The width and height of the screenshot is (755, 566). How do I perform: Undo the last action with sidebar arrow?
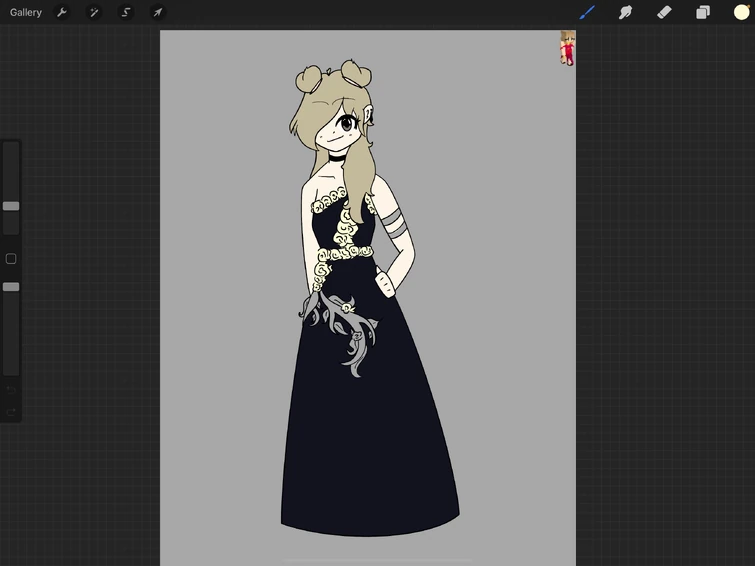click(11, 389)
